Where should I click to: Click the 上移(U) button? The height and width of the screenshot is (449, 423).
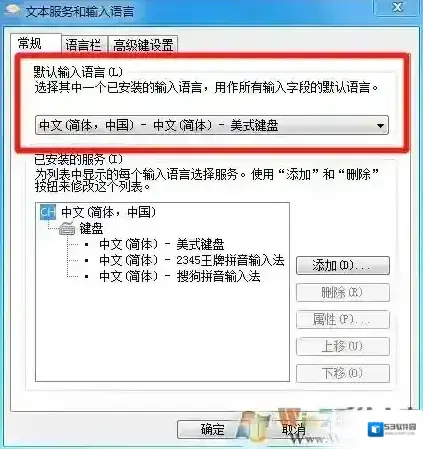click(343, 346)
